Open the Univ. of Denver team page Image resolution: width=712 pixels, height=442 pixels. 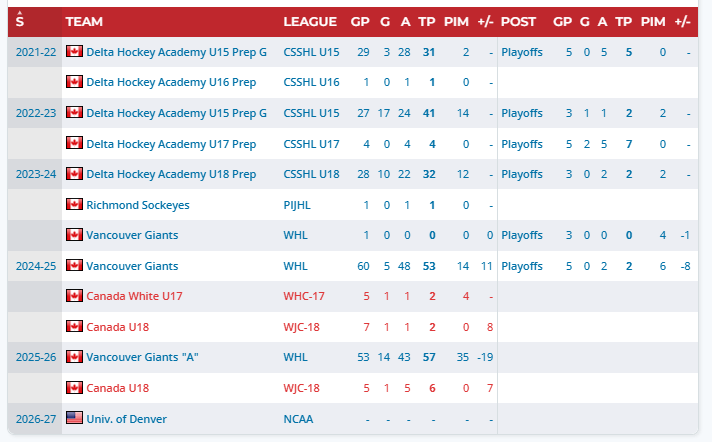[x=126, y=419]
